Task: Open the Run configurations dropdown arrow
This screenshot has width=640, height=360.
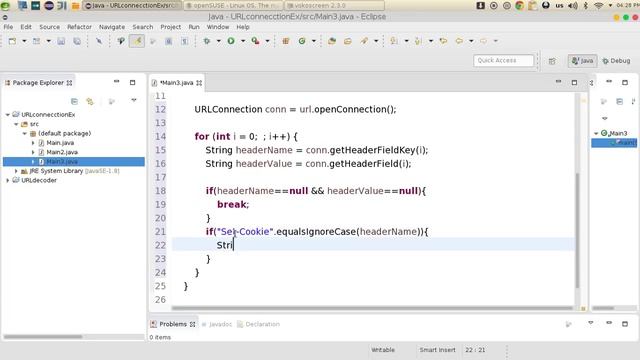Action: [x=243, y=41]
